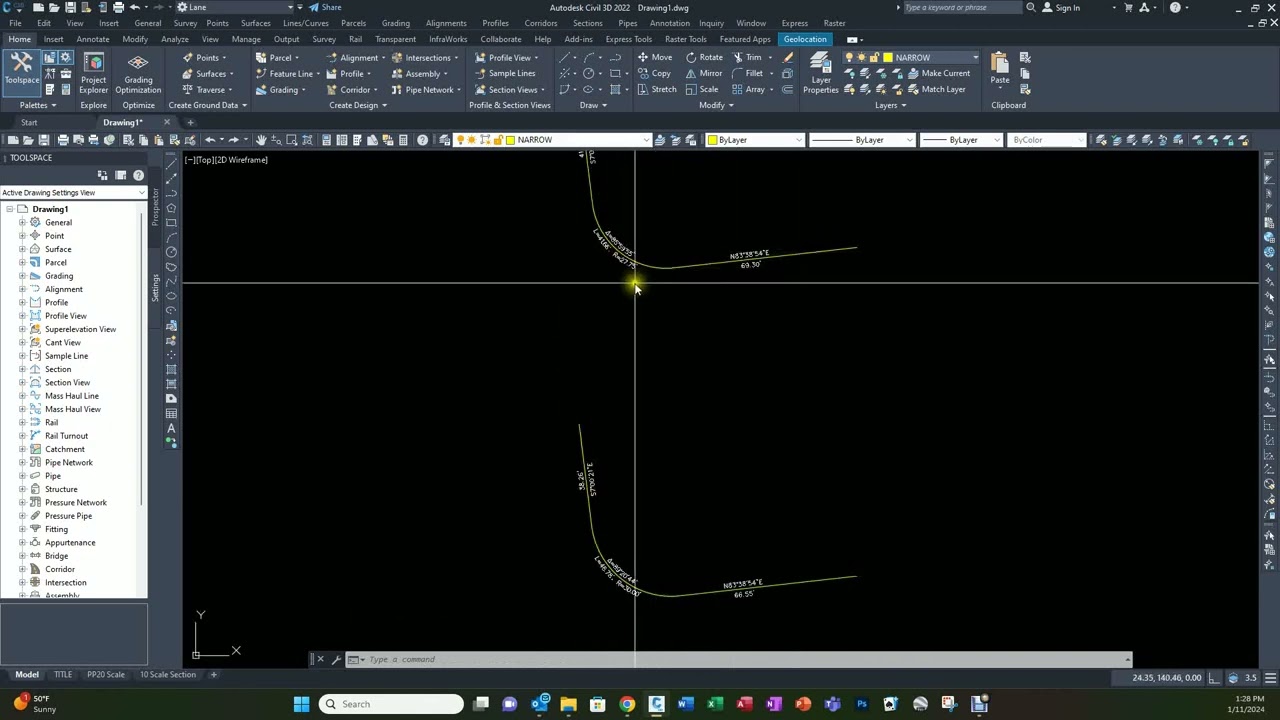1280x720 pixels.
Task: Expand the Surface settings node
Action: pyautogui.click(x=22, y=249)
